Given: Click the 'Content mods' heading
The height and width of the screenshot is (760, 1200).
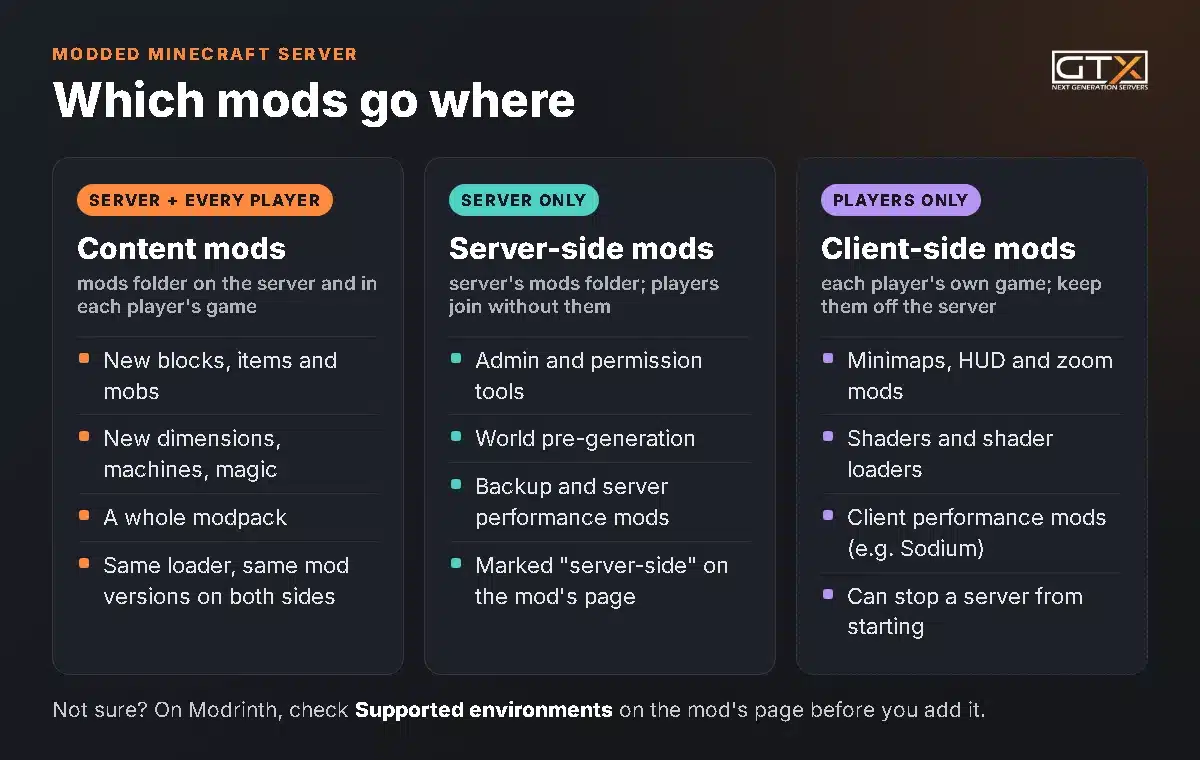Looking at the screenshot, I should 181,248.
